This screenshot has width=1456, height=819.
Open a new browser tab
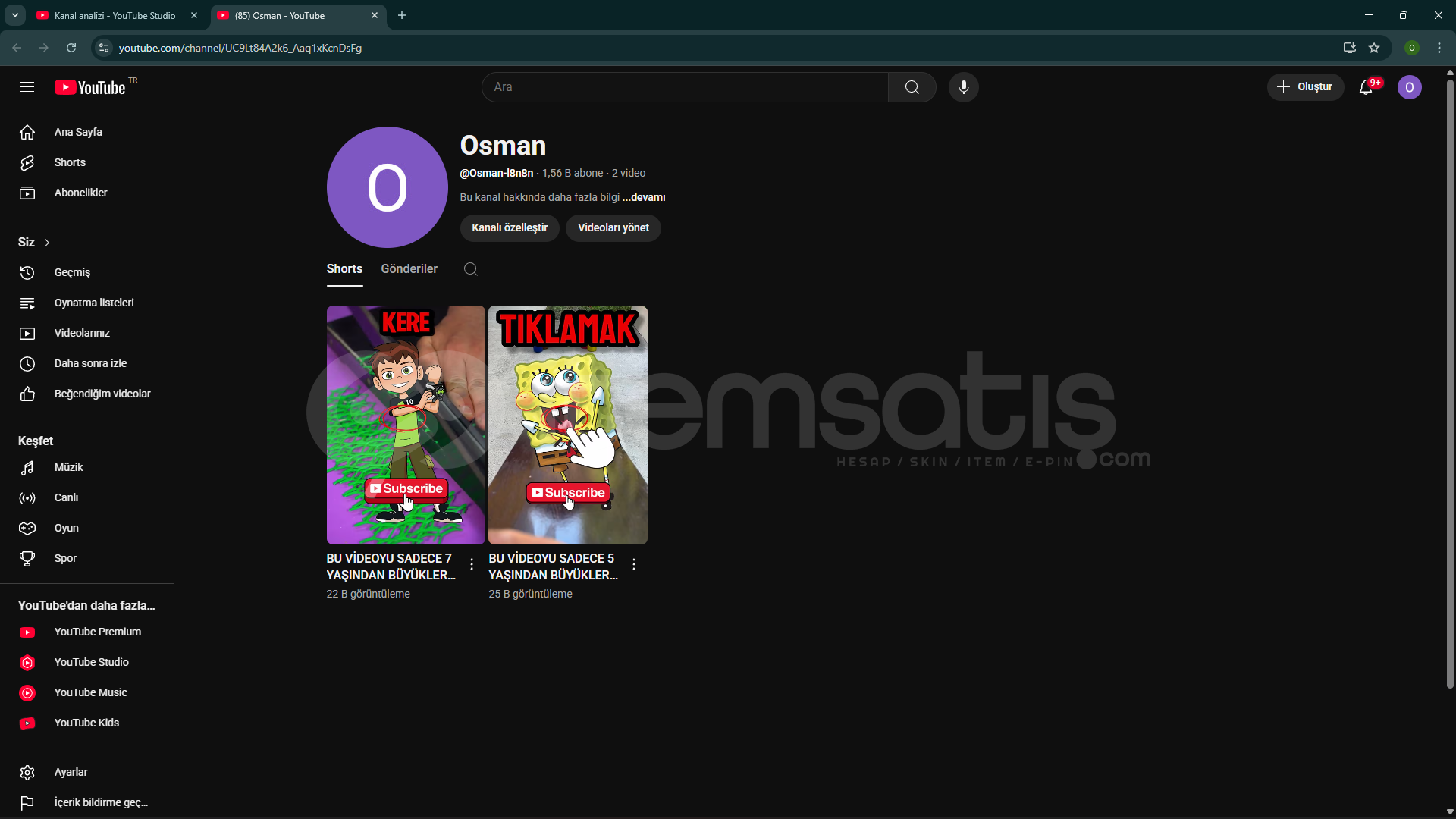click(402, 15)
